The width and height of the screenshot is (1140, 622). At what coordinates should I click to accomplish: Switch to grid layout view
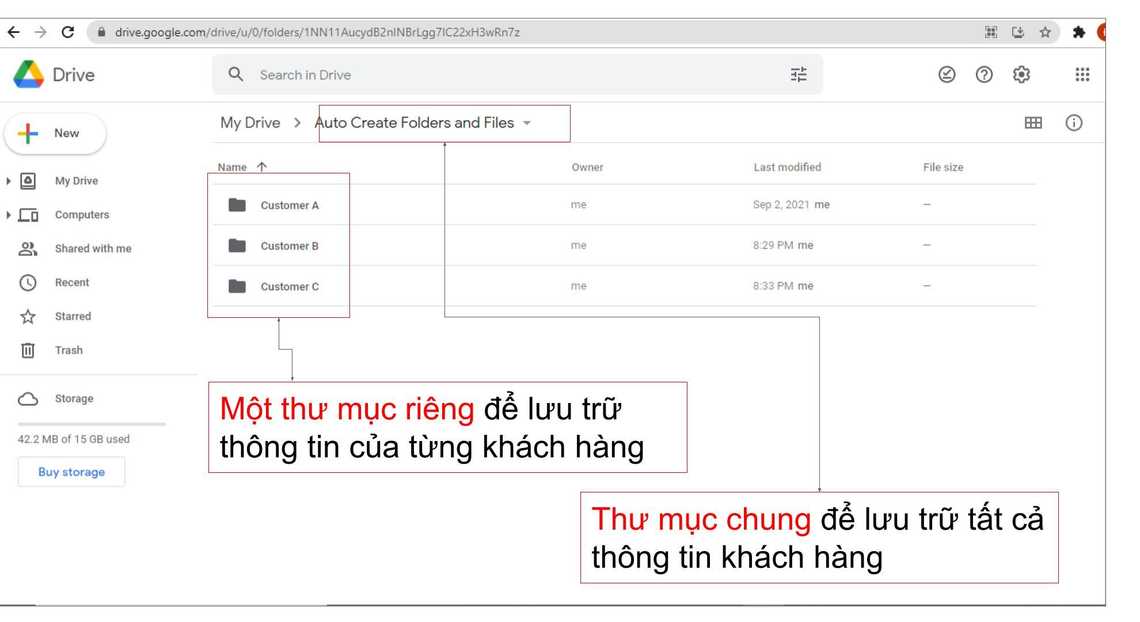coord(1033,123)
